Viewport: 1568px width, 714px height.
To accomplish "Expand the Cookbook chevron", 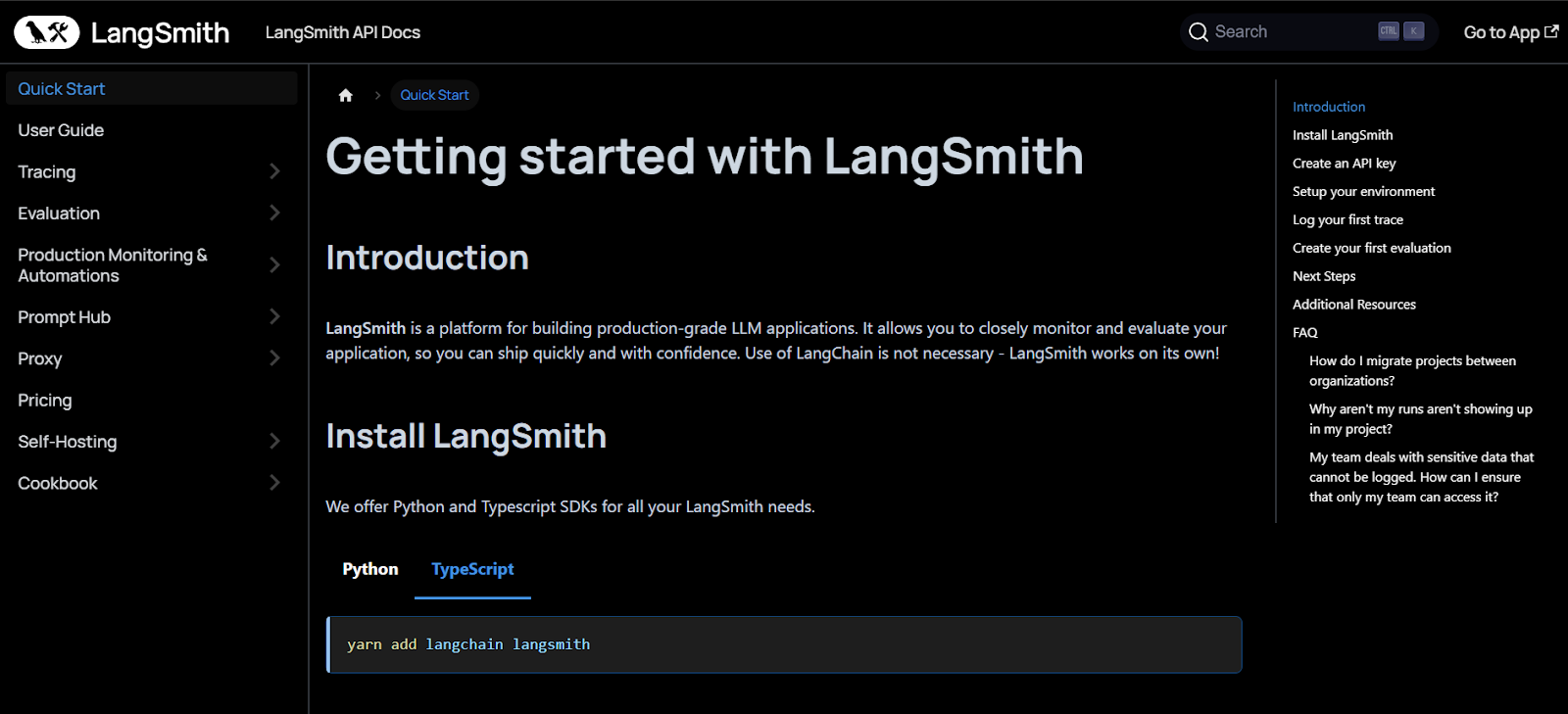I will pyautogui.click(x=274, y=482).
